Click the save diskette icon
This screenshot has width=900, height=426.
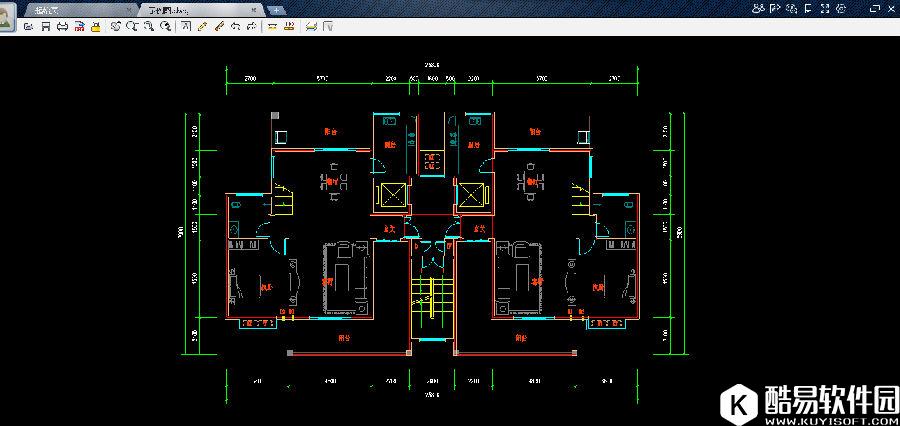46,26
